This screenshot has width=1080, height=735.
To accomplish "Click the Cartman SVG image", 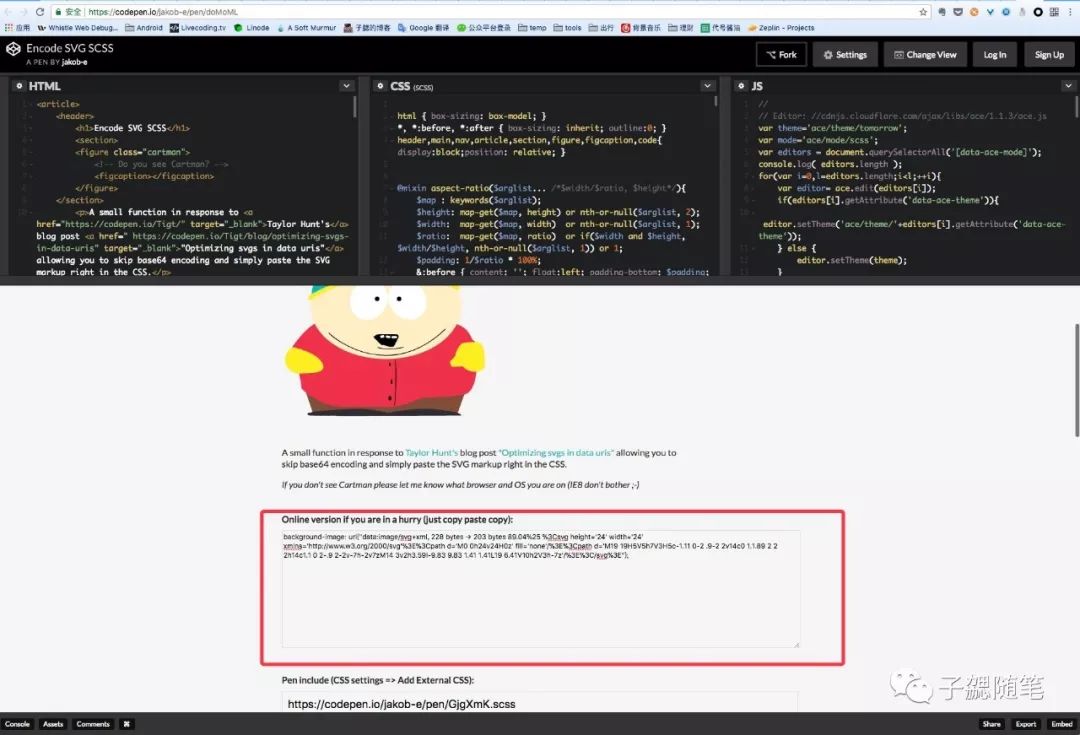I will point(385,350).
